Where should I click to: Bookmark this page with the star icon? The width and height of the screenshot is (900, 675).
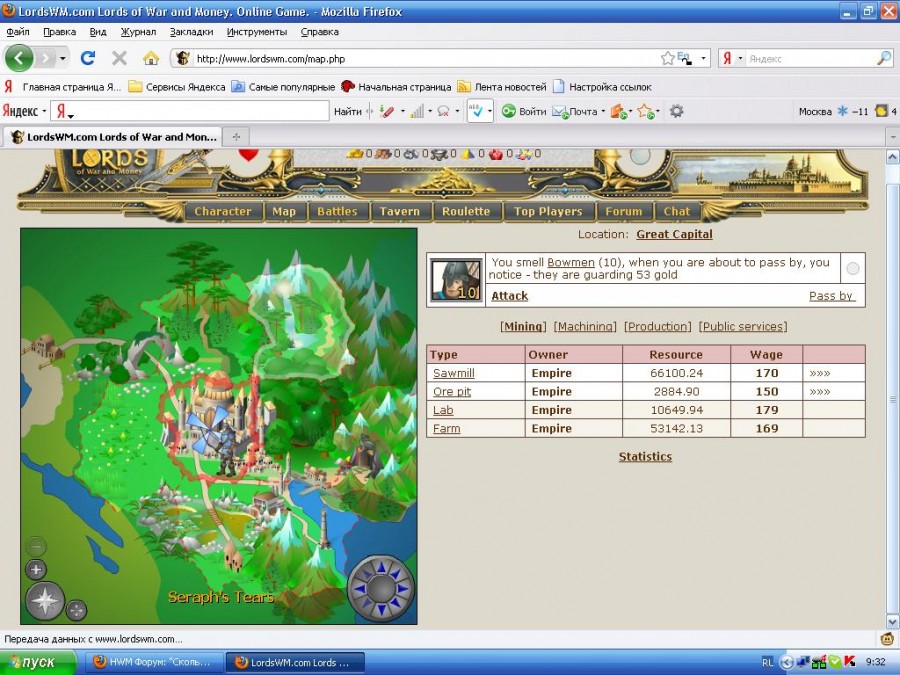(667, 58)
